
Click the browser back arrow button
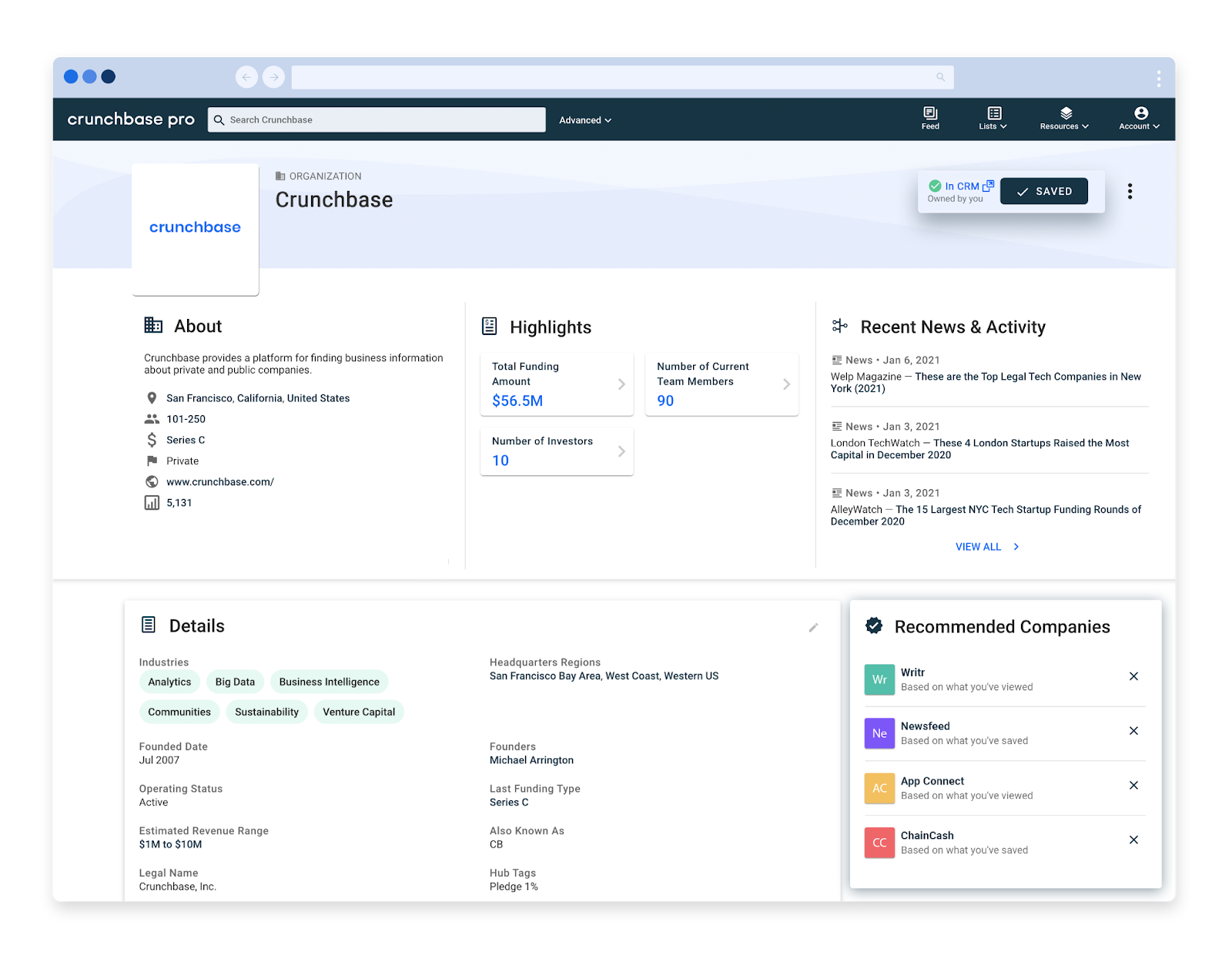point(246,77)
